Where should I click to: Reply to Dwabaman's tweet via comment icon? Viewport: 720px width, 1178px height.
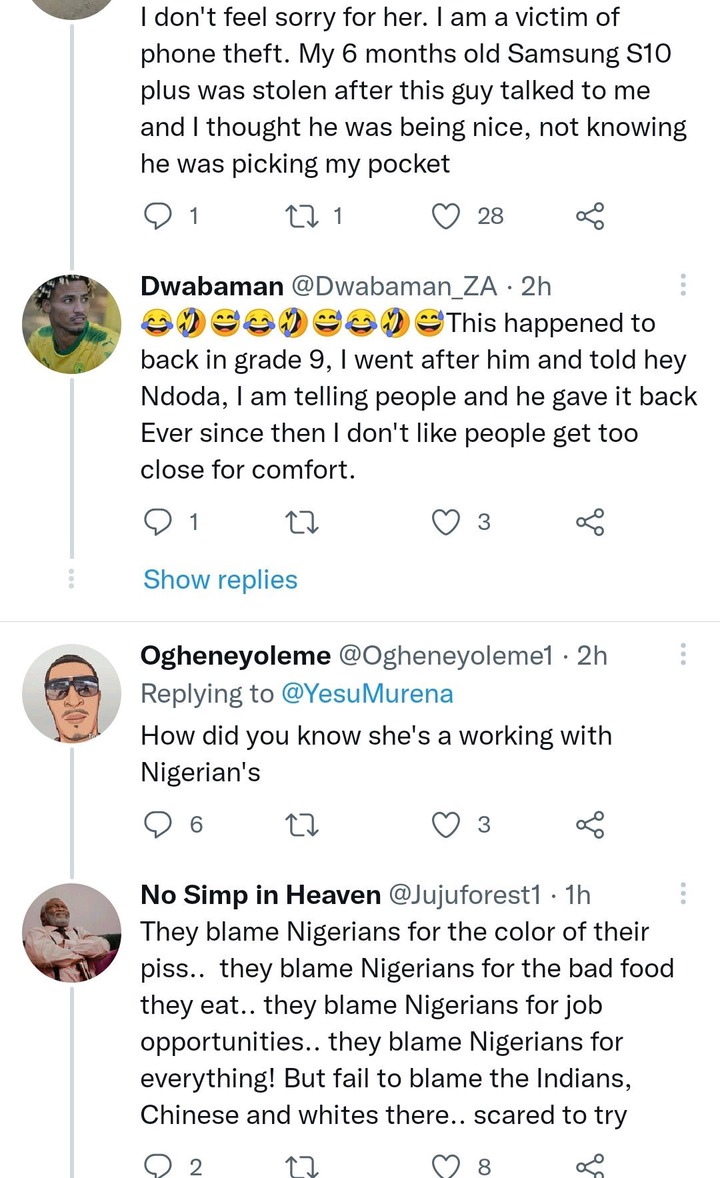[158, 521]
